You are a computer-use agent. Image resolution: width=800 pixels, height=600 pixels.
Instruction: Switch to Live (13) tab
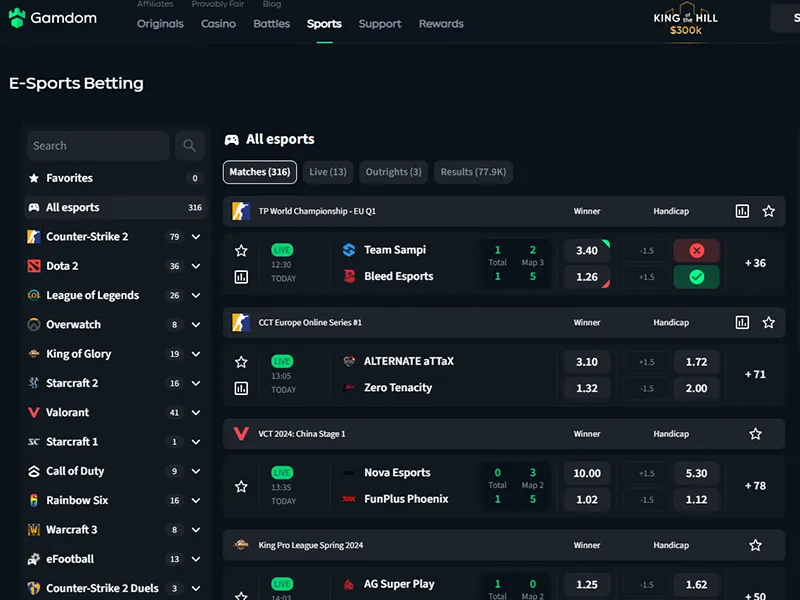(x=328, y=172)
